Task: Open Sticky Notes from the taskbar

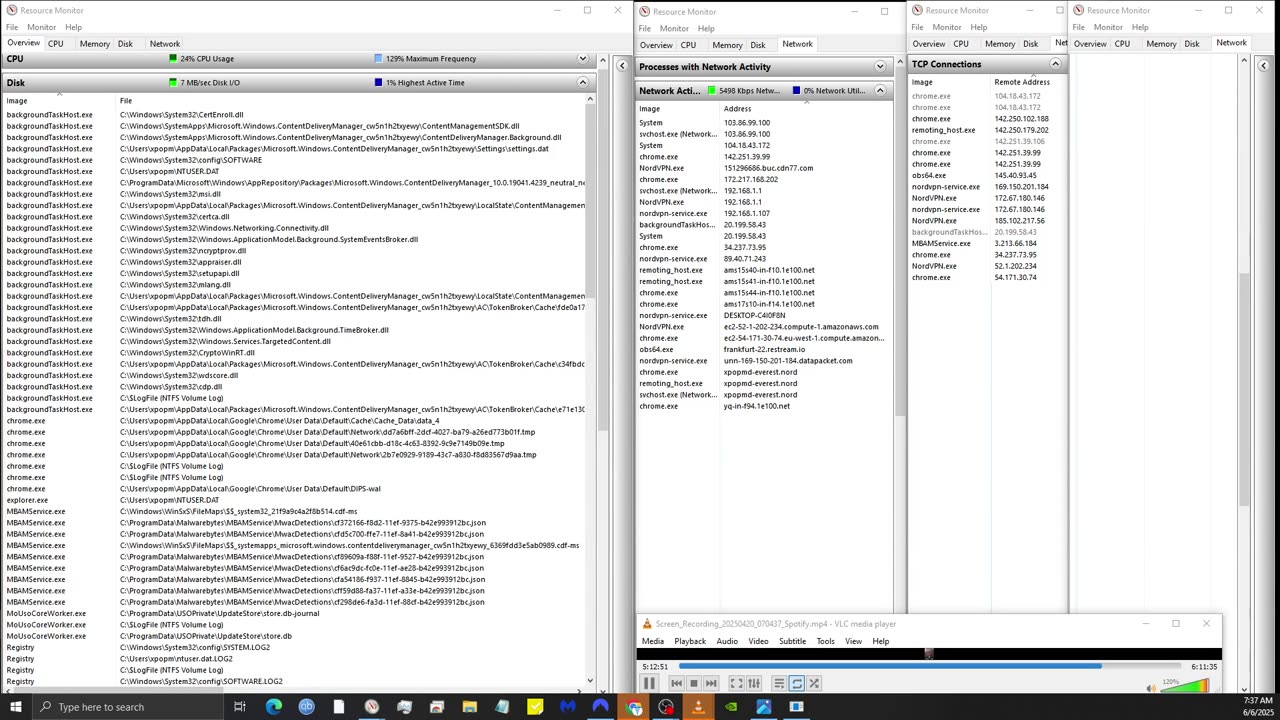Action: click(x=535, y=707)
